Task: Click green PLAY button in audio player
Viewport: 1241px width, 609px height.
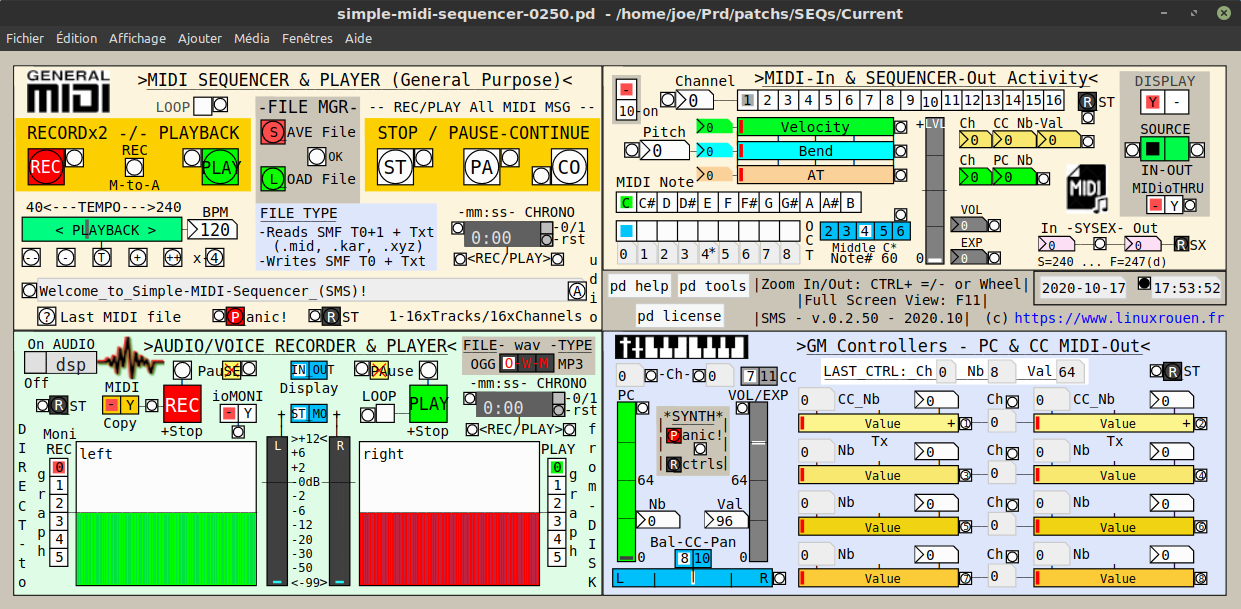Action: (x=428, y=404)
